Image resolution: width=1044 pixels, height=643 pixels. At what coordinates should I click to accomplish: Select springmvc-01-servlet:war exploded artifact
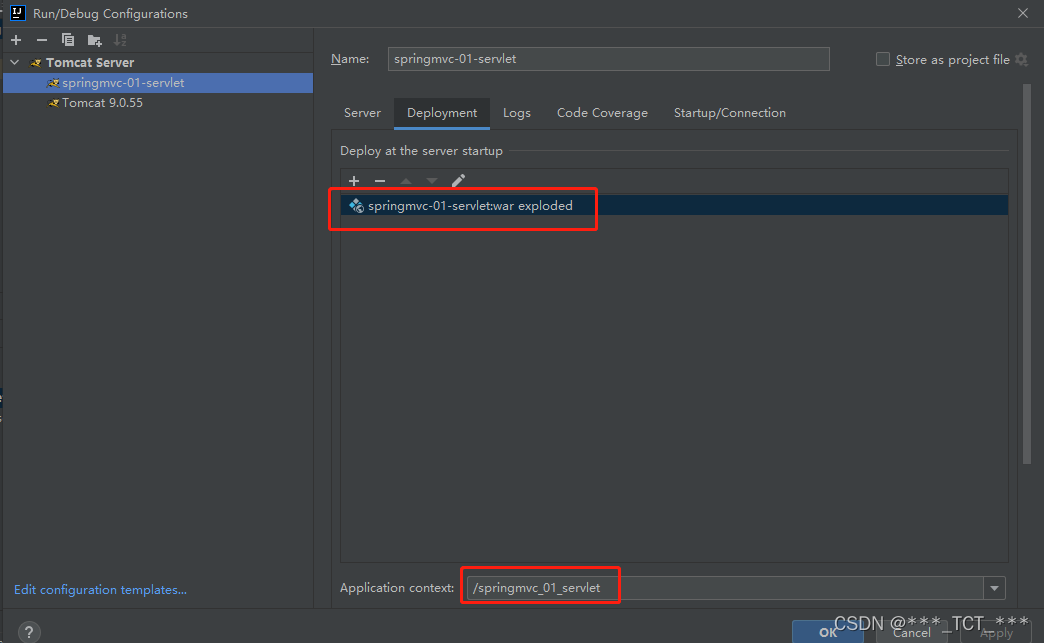click(x=674, y=206)
